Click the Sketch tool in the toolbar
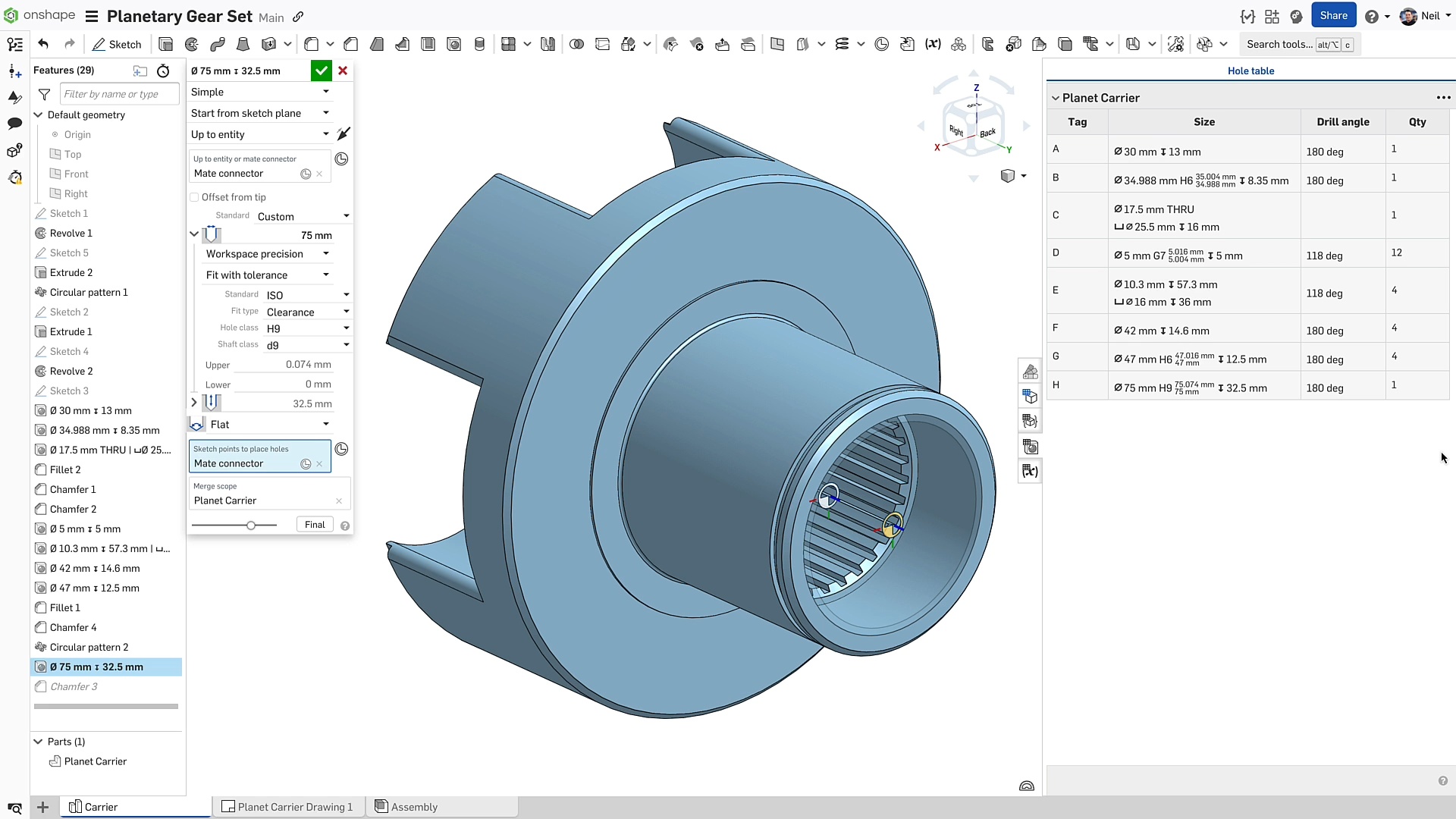The width and height of the screenshot is (1456, 819). pos(117,45)
